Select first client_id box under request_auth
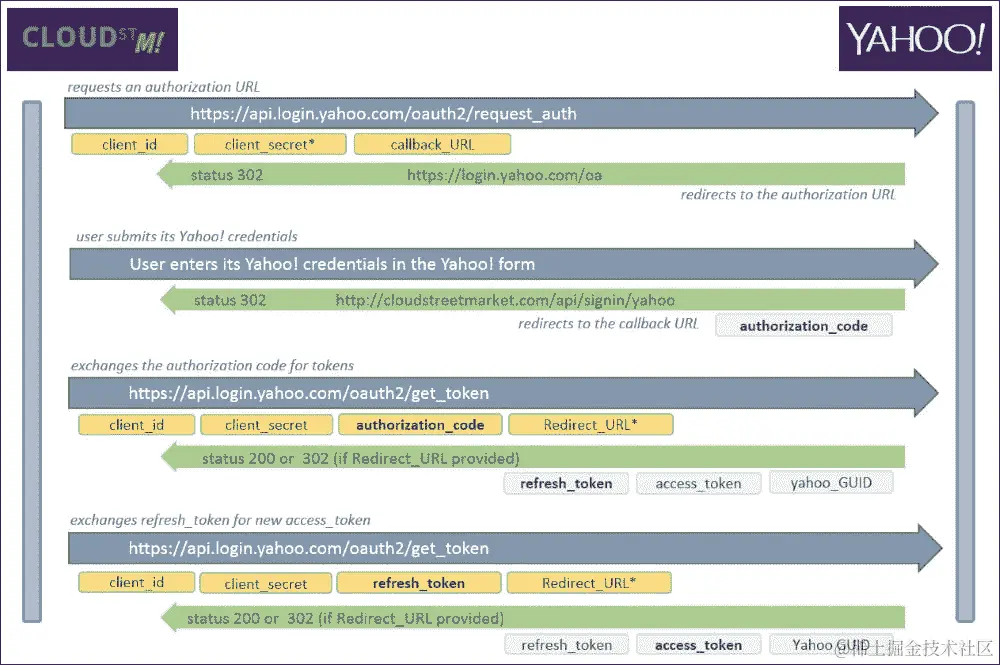The width and height of the screenshot is (1000, 665). [129, 144]
